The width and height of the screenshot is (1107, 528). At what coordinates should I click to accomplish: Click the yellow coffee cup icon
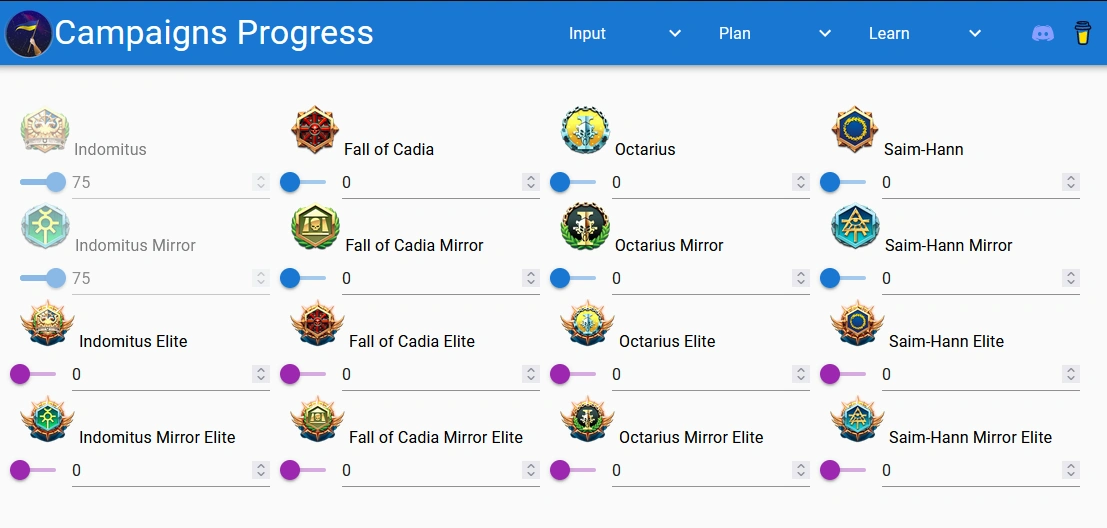(1081, 33)
